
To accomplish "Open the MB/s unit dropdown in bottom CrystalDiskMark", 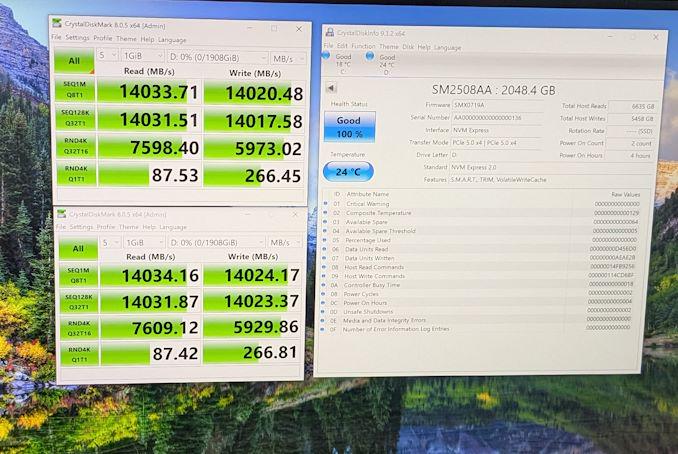I will pos(281,242).
